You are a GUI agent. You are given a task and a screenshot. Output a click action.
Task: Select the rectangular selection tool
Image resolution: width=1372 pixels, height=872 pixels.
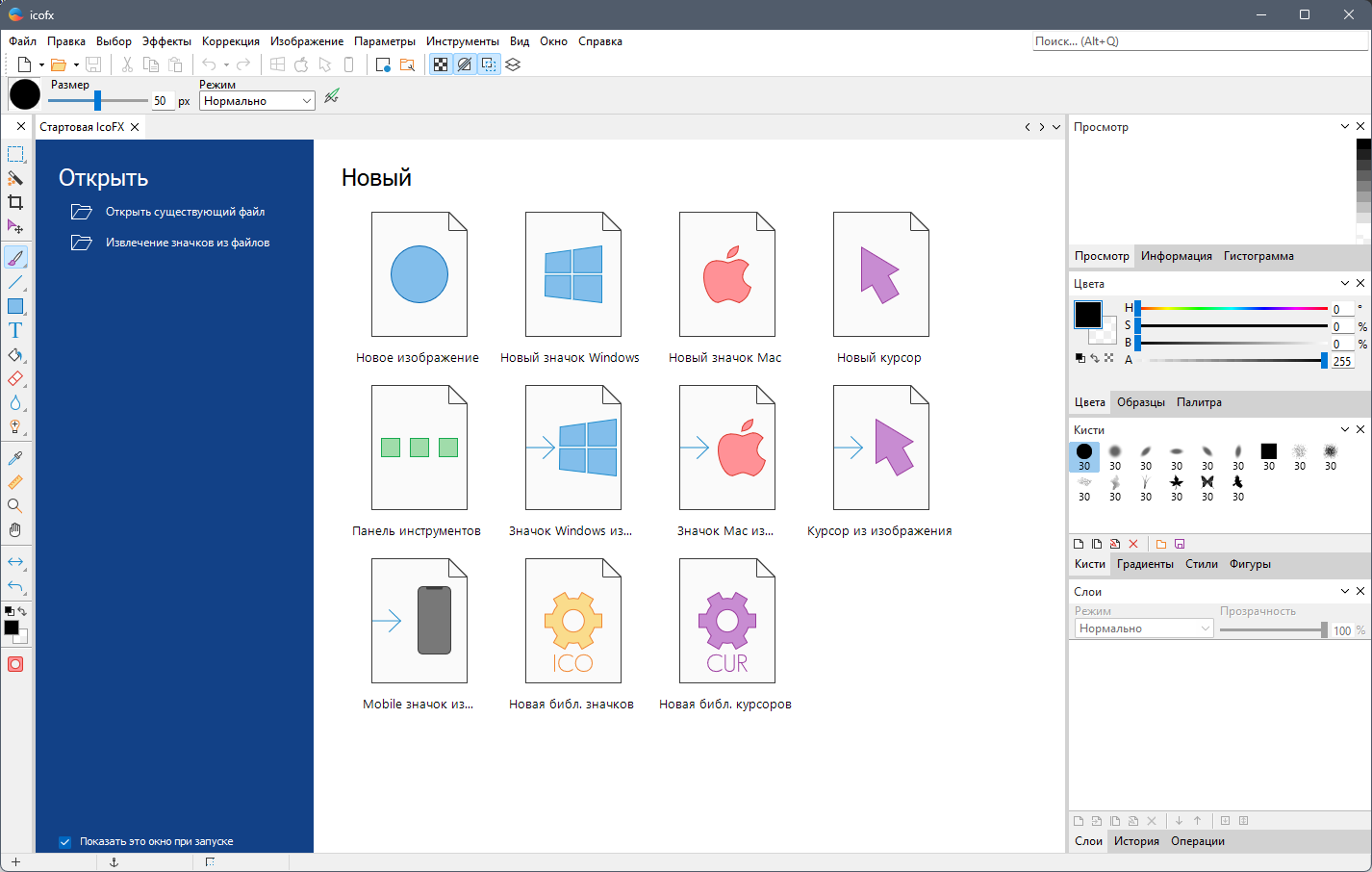click(15, 154)
